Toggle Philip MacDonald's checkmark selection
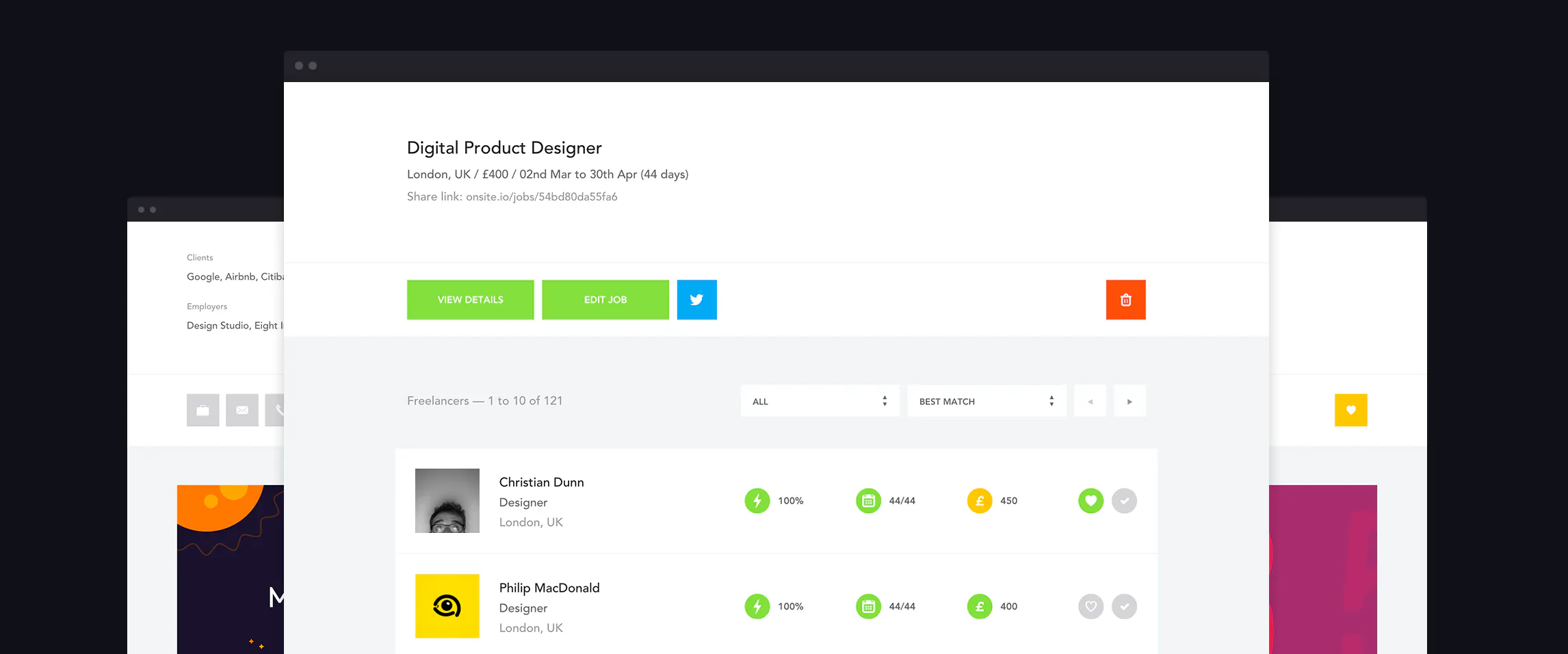Image resolution: width=1568 pixels, height=654 pixels. click(1125, 606)
